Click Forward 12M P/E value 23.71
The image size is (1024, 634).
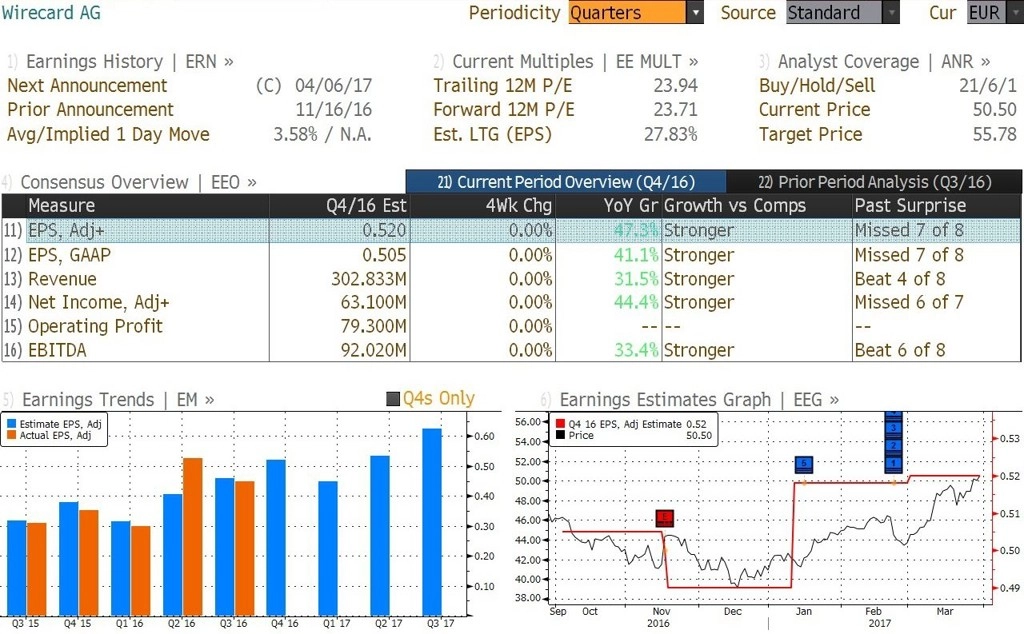675,110
